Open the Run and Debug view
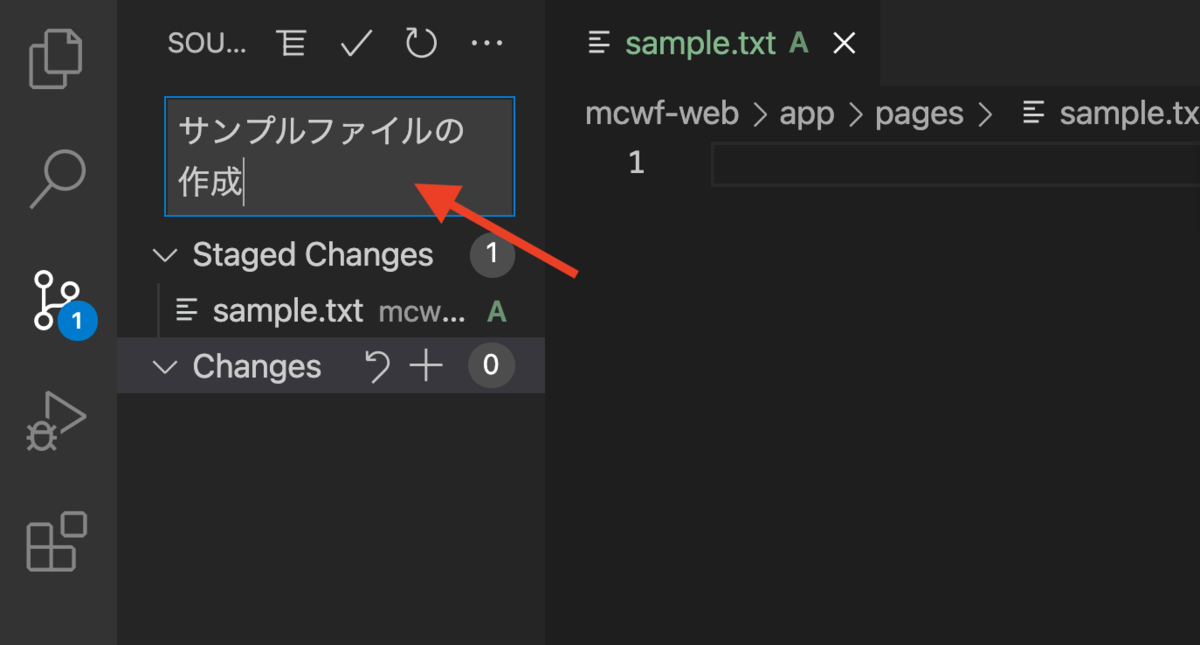This screenshot has width=1200, height=645. (57, 421)
